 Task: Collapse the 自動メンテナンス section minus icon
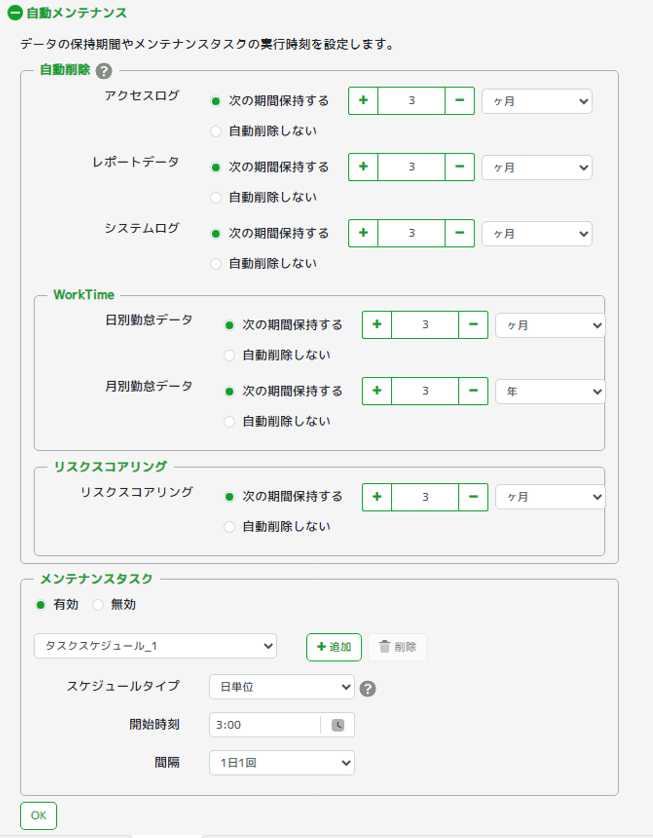point(15,13)
